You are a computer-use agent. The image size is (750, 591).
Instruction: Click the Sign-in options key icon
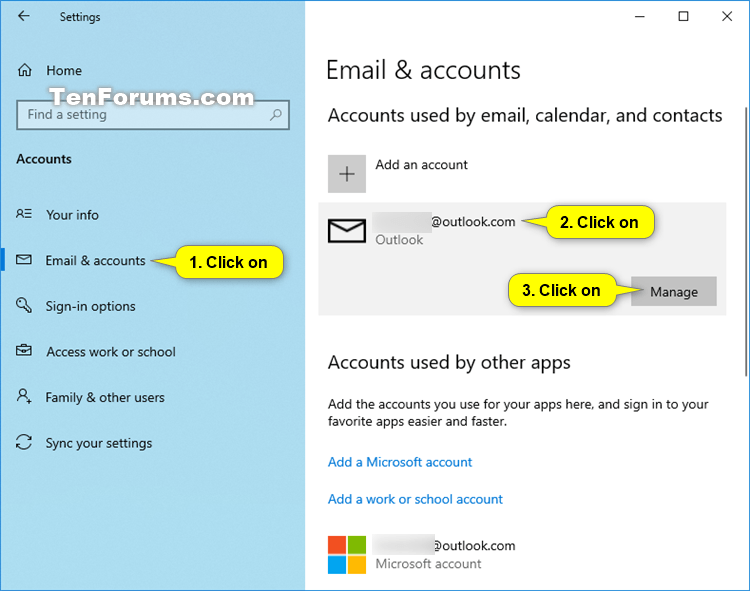point(24,305)
